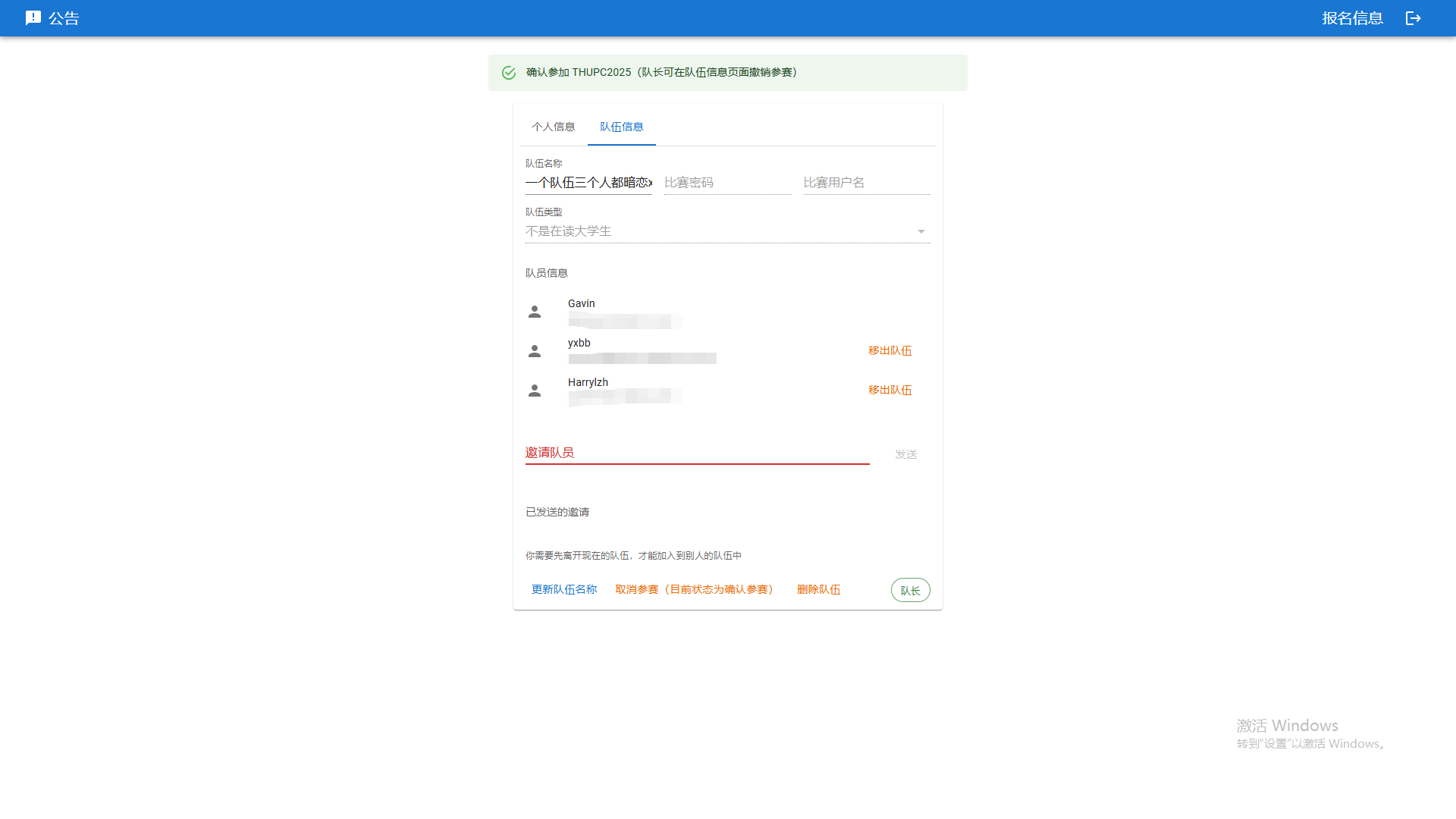Image resolution: width=1456 pixels, height=819 pixels.
Task: Click the 队长 badge button
Action: (910, 589)
